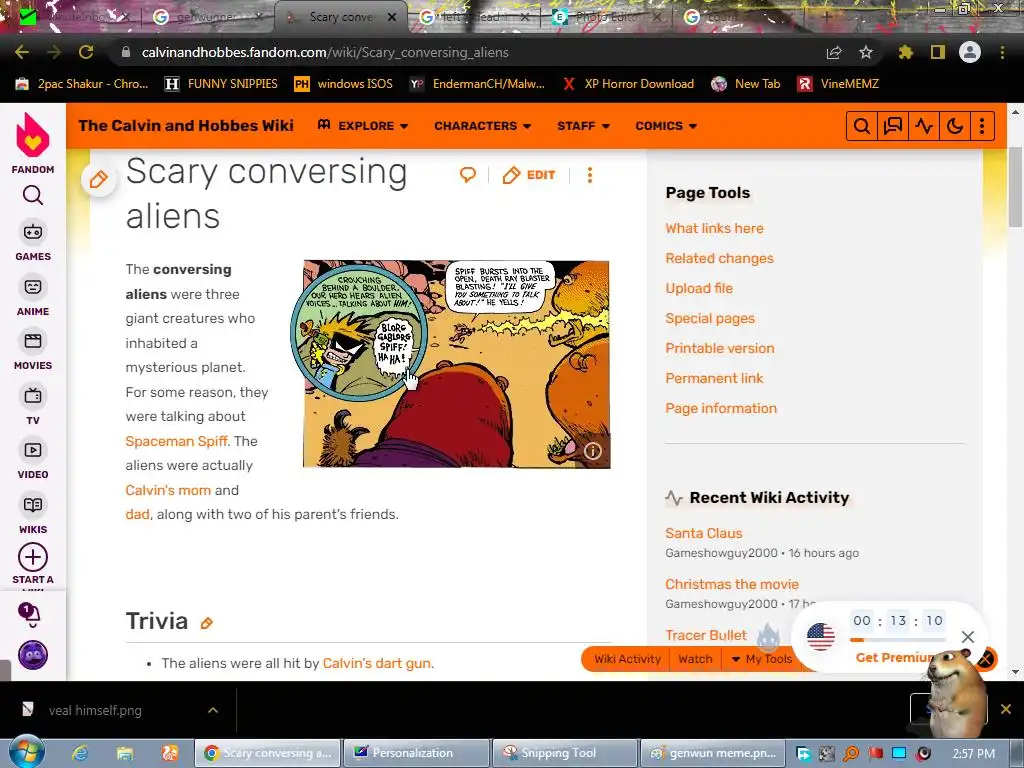Click Wiki Activity in the bottom toolbar
Viewport: 1024px width, 768px height.
[x=627, y=659]
